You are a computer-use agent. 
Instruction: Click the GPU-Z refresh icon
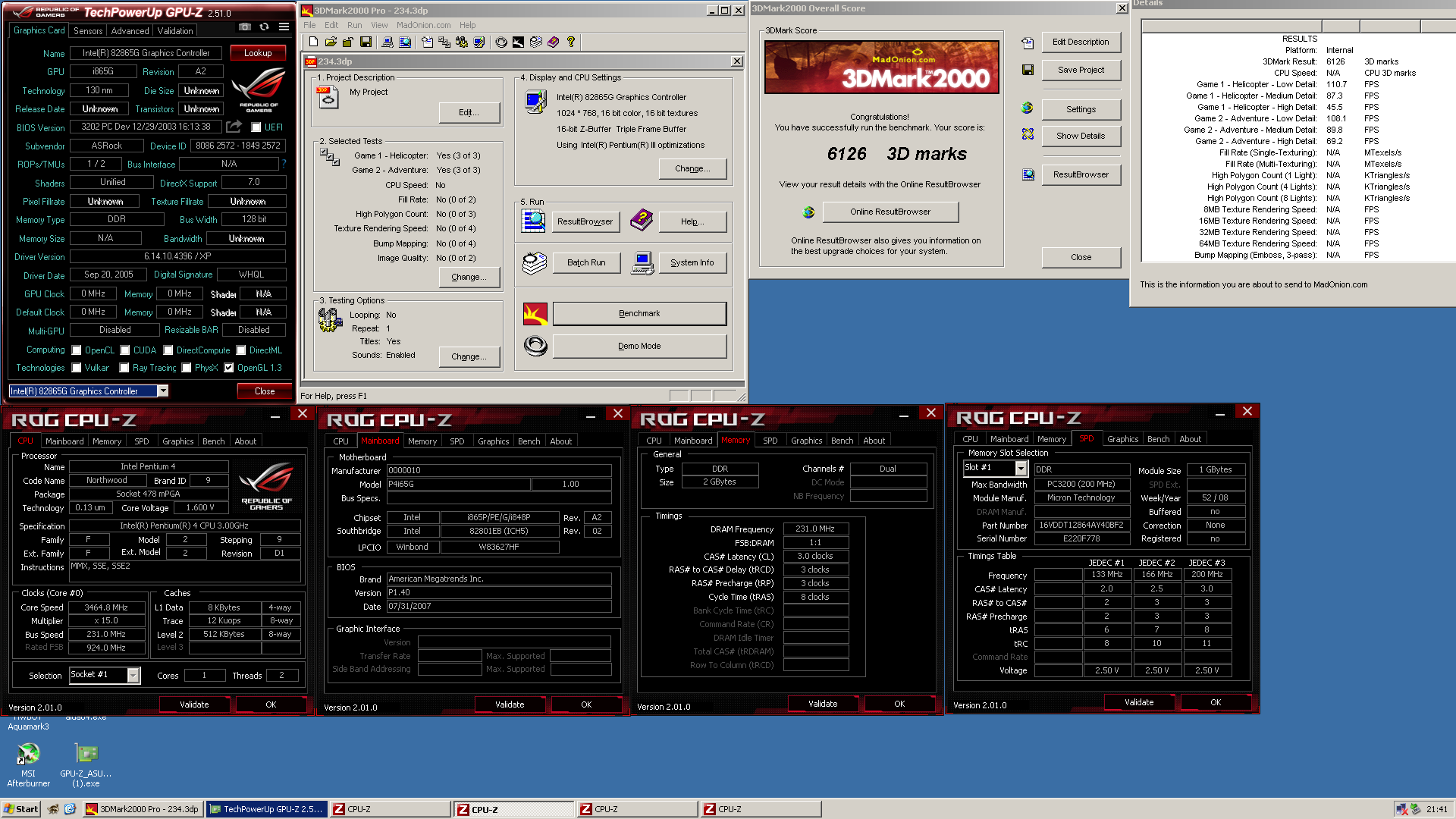click(x=264, y=27)
